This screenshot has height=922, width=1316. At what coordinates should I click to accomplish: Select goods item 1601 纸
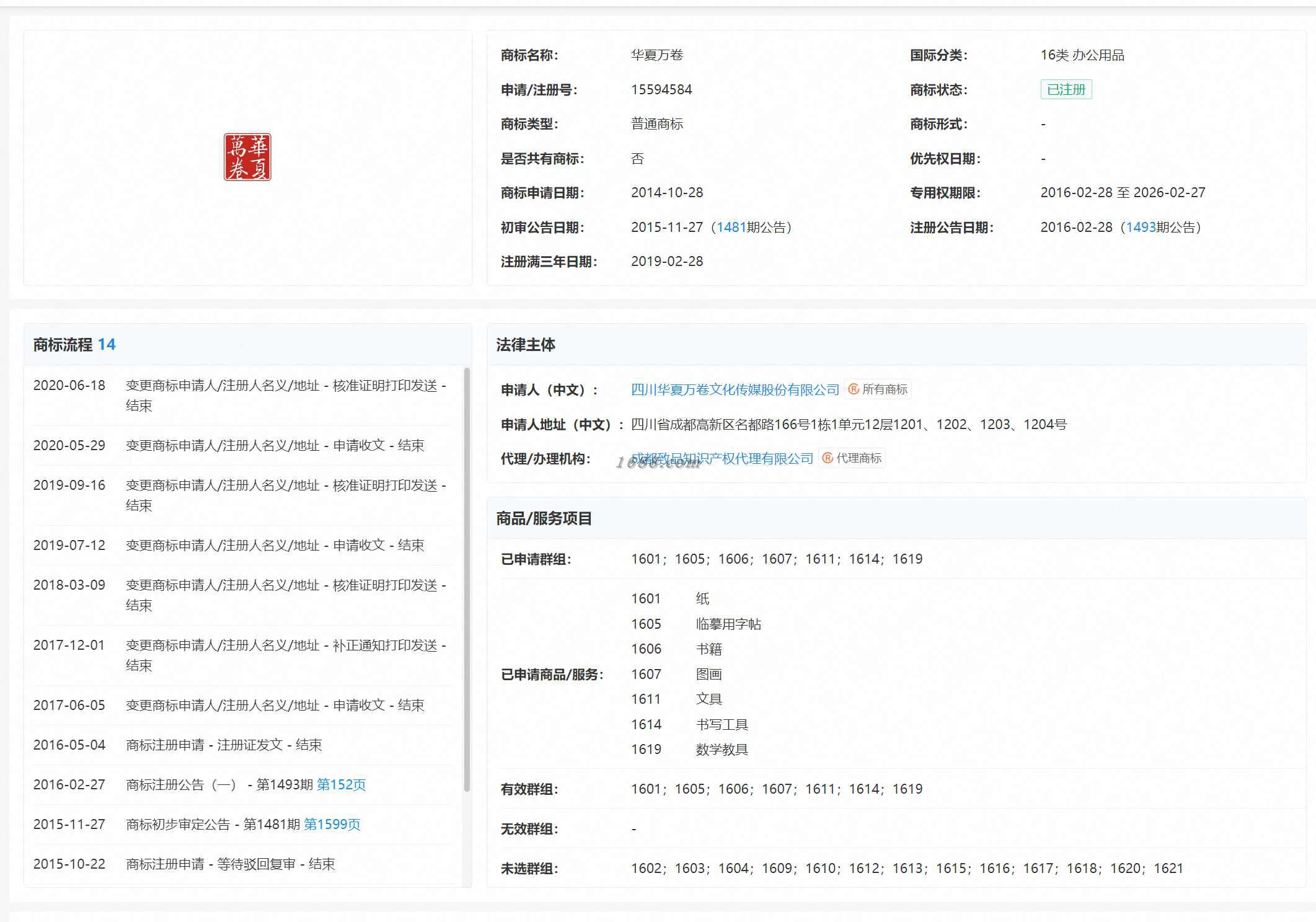670,598
